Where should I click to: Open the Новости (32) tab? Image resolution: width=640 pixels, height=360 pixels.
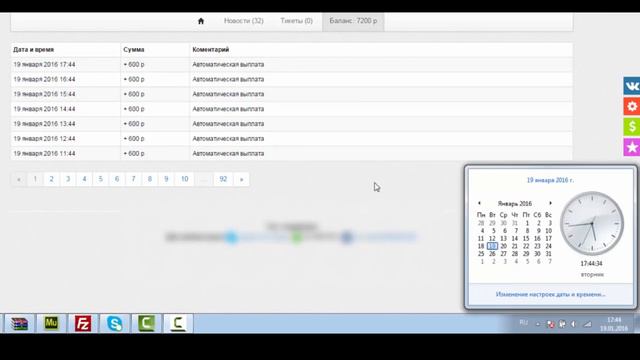[x=244, y=21]
